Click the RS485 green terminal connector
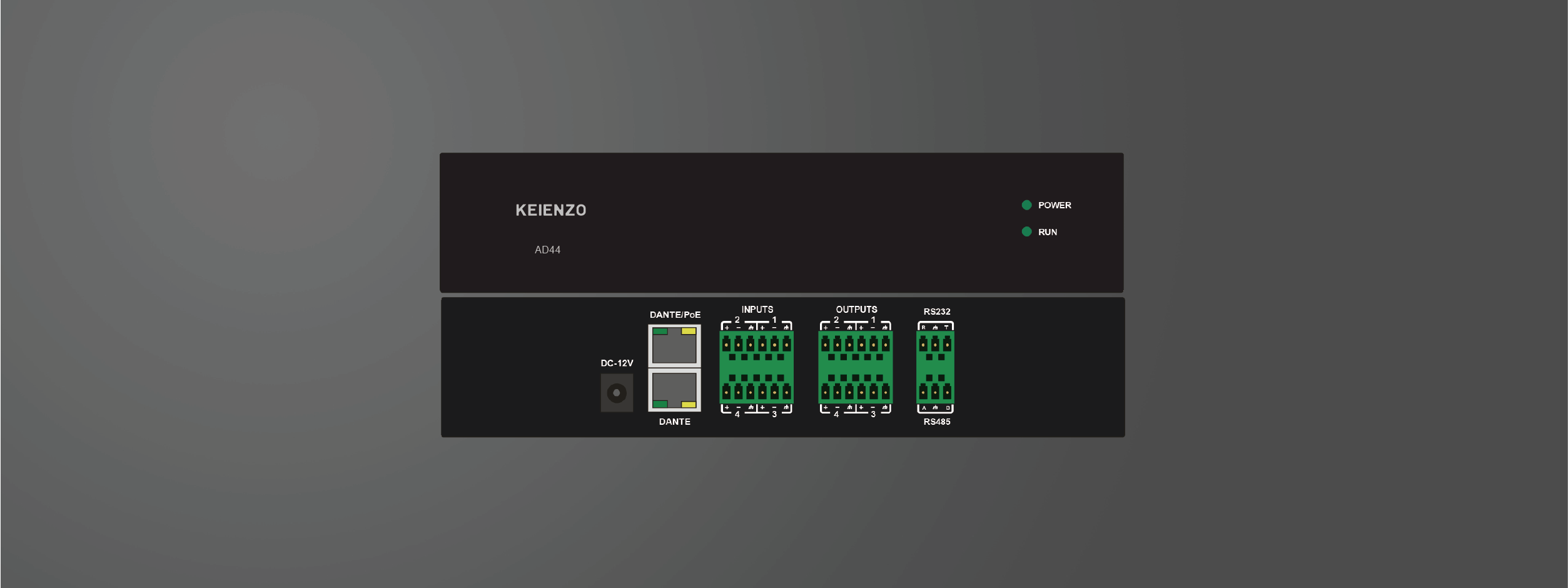Viewport: 1568px width, 588px height. pyautogui.click(x=935, y=388)
